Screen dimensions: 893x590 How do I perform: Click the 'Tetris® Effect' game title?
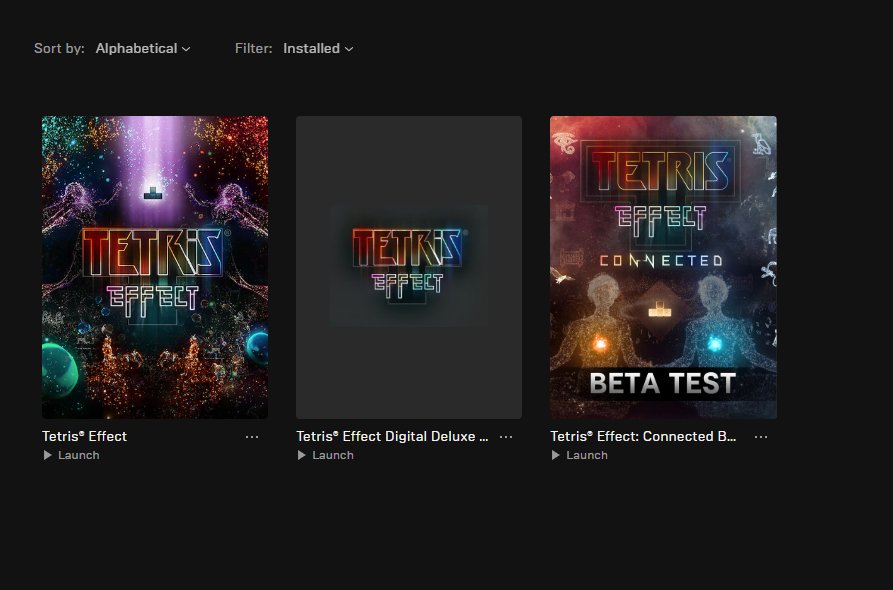point(84,436)
